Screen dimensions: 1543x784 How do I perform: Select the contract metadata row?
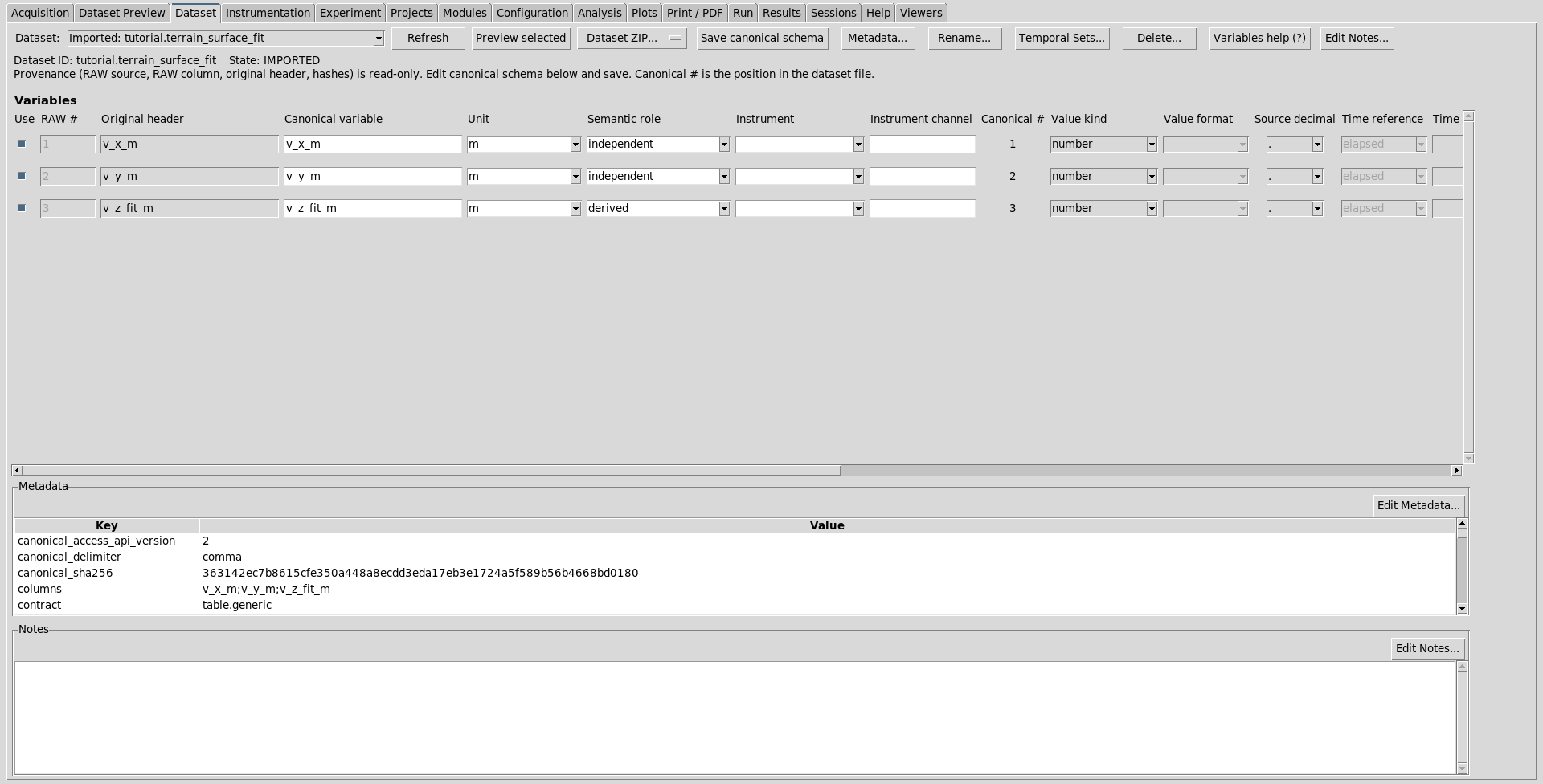click(735, 605)
